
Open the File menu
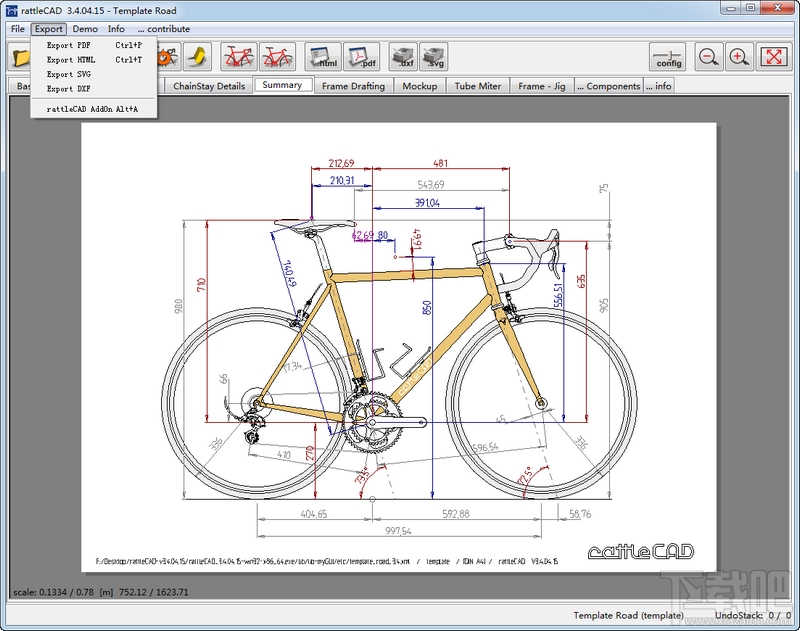coord(17,29)
